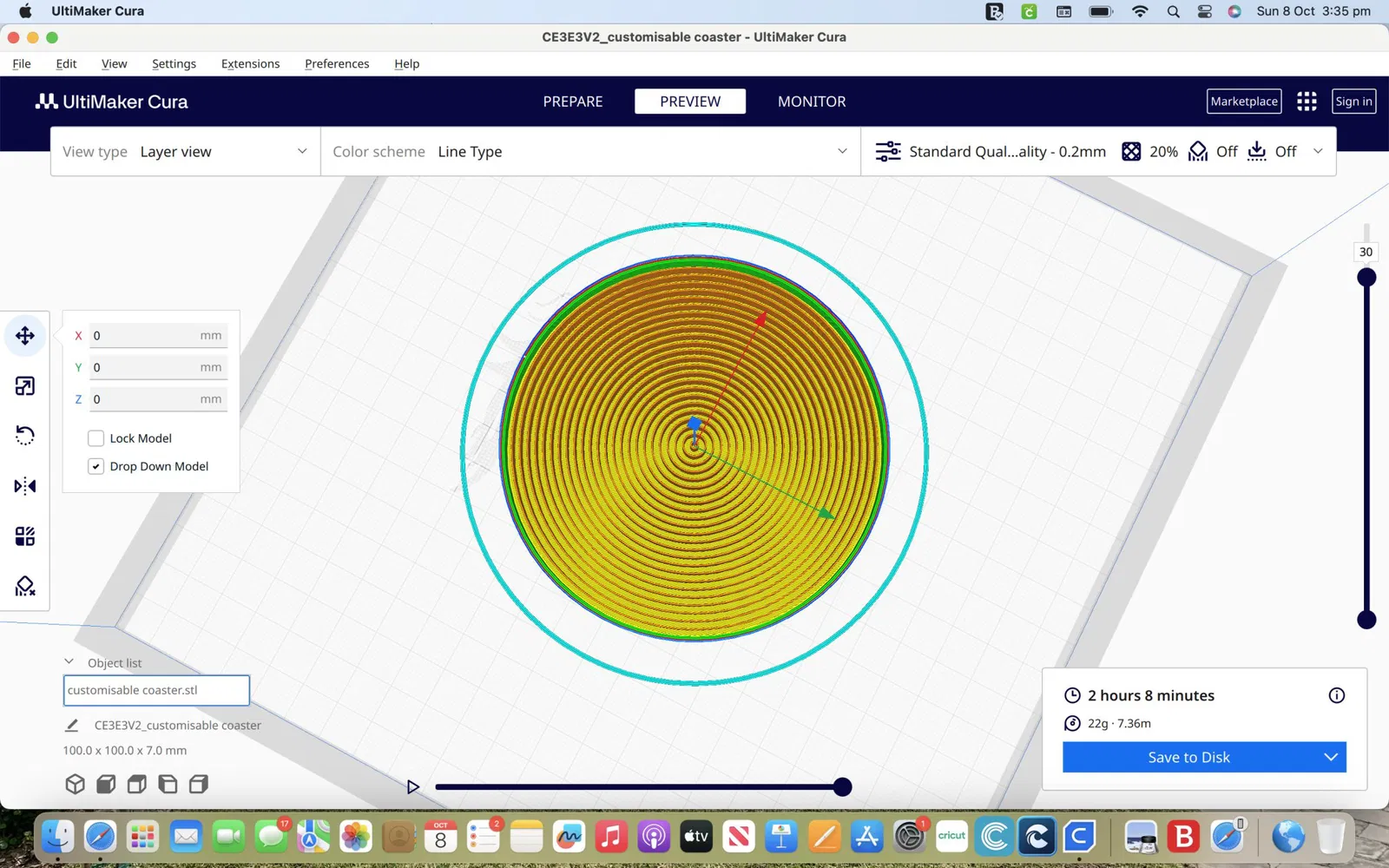Open the UltiMaker apps grid

[x=1307, y=102]
